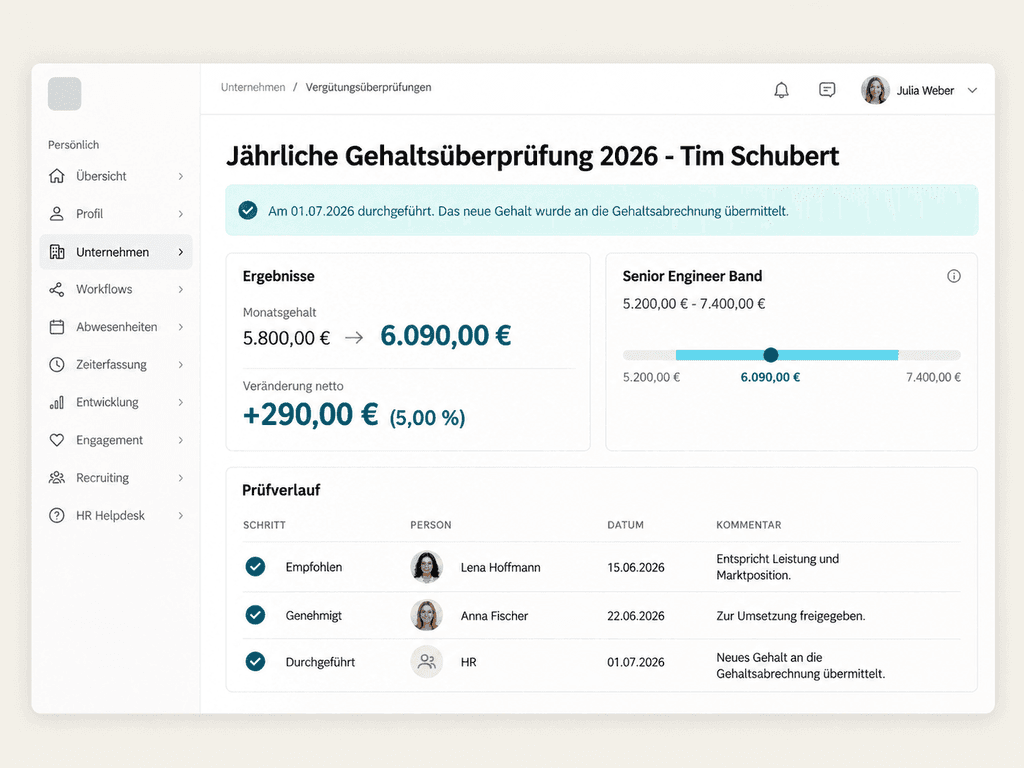Click the Genehmigt step checkmark
The image size is (1024, 768).
click(255, 615)
